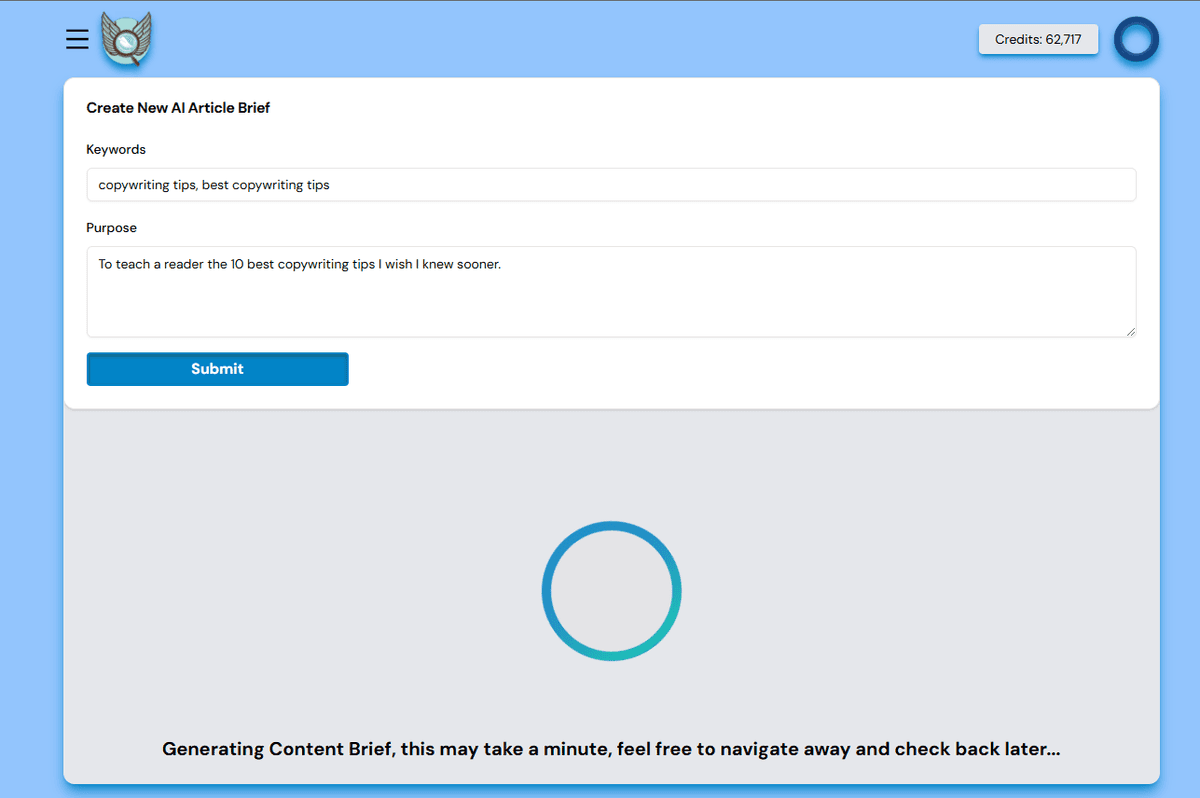Grab the Purpose textarea resize handle
The width and height of the screenshot is (1200, 798).
(1130, 331)
